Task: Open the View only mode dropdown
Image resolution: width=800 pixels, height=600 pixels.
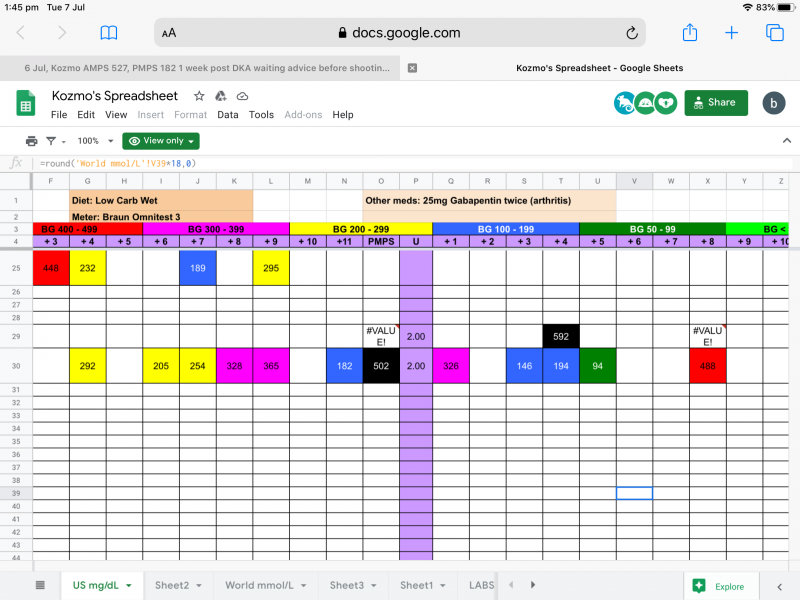Action: click(x=161, y=141)
